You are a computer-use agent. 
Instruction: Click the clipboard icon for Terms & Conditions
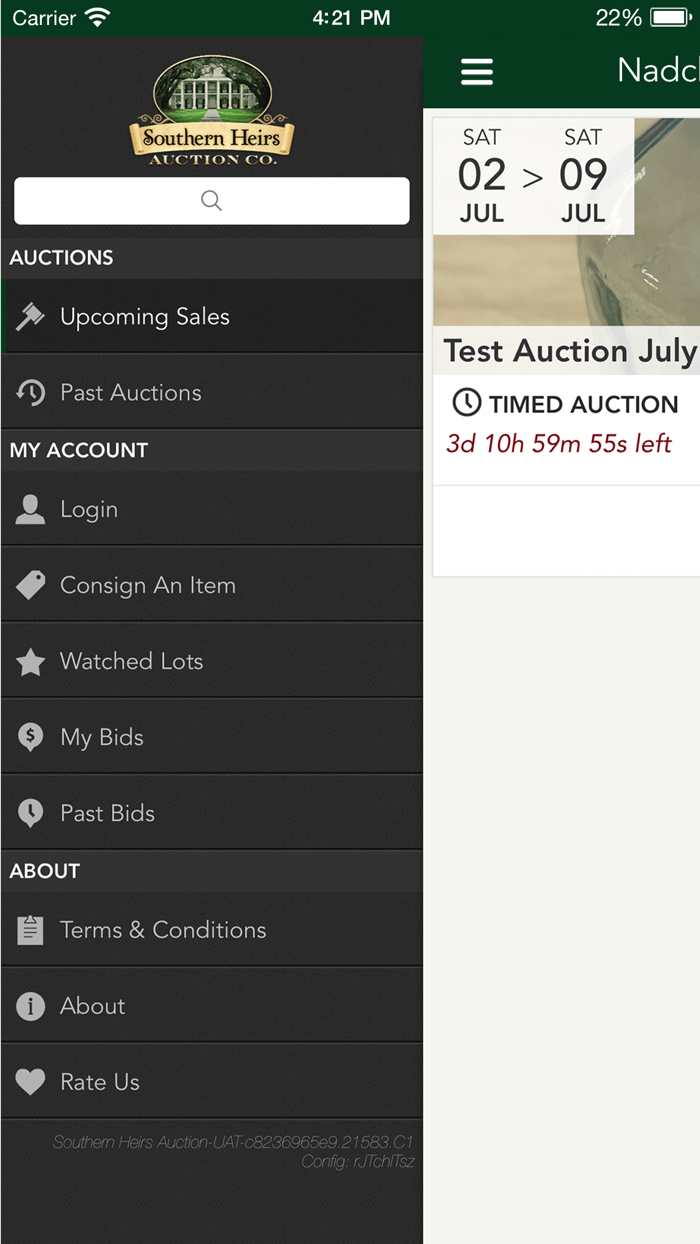pos(30,929)
